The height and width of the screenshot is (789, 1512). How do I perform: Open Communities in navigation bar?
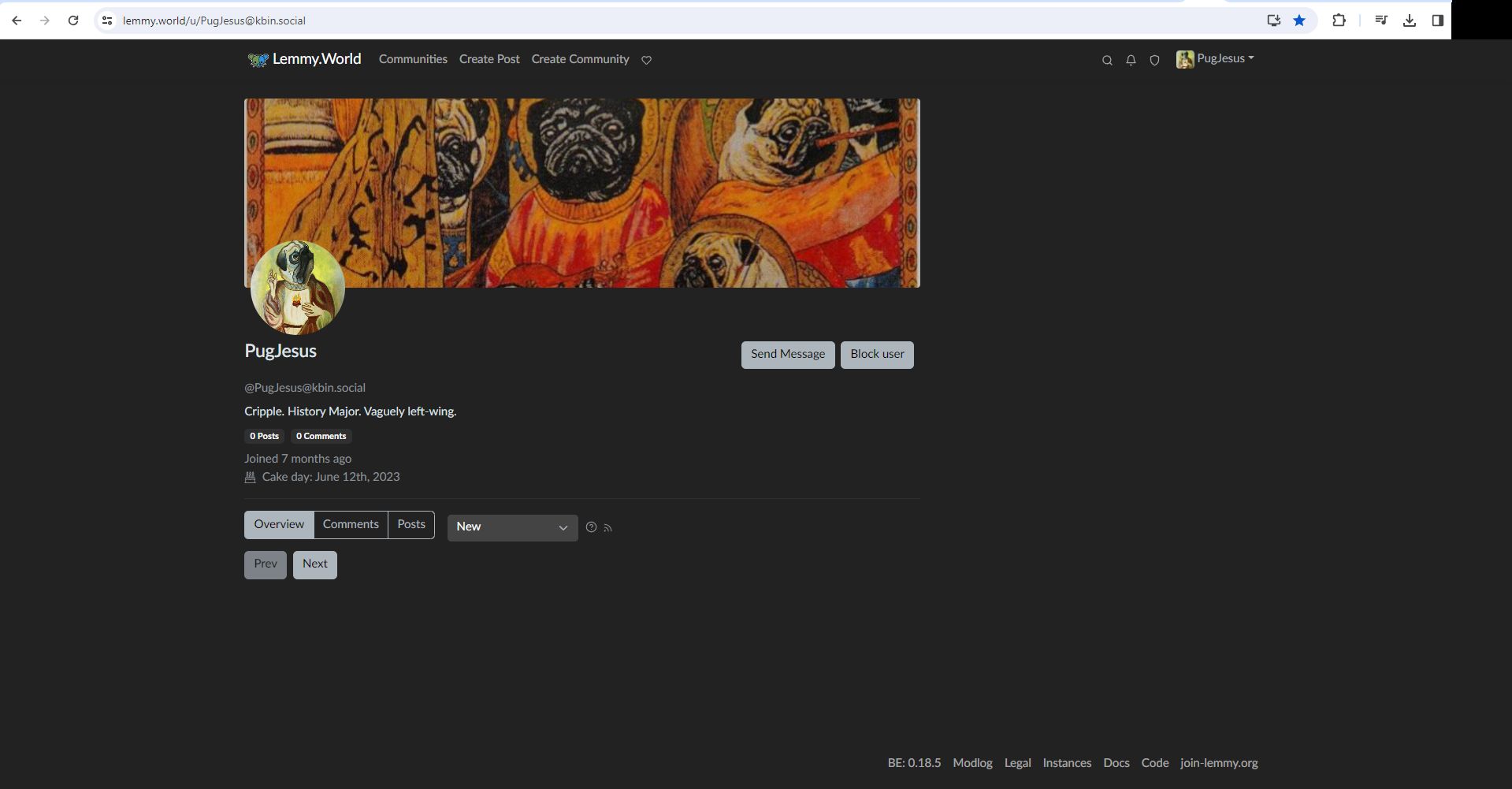[x=413, y=59]
